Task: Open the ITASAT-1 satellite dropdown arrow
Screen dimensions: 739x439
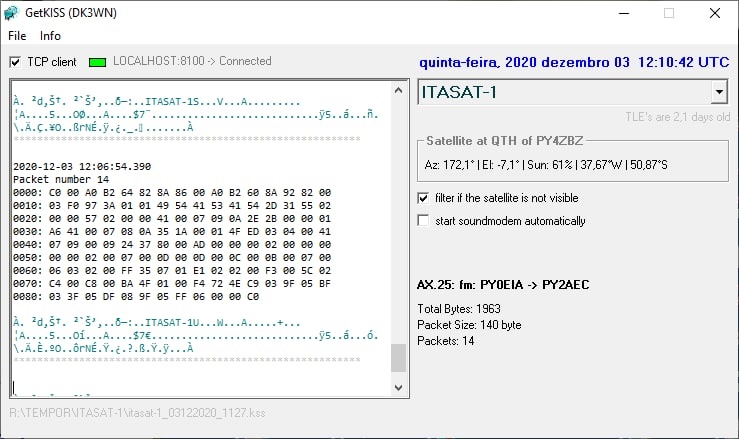Action: tap(719, 92)
